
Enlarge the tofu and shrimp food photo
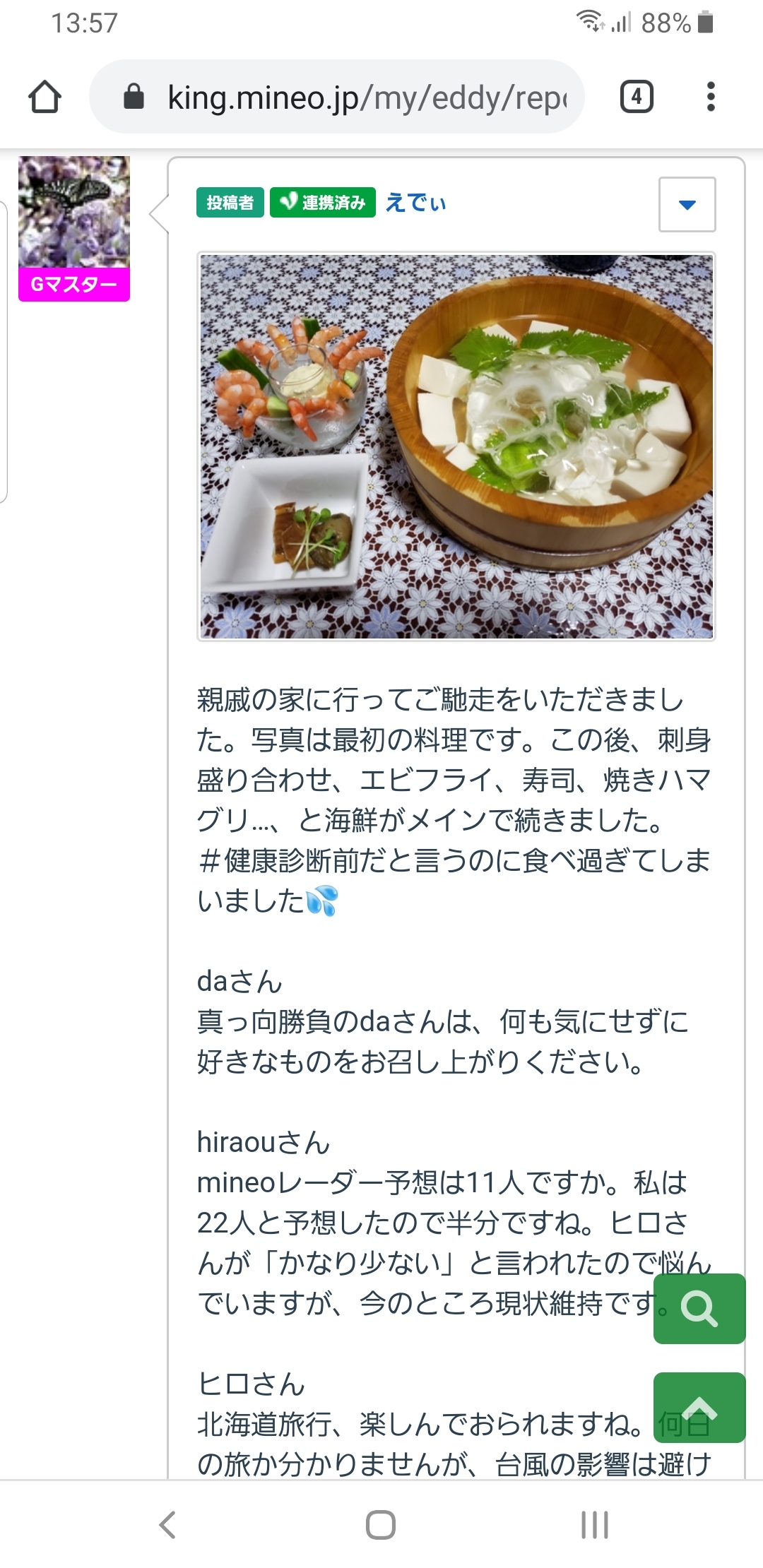click(456, 446)
